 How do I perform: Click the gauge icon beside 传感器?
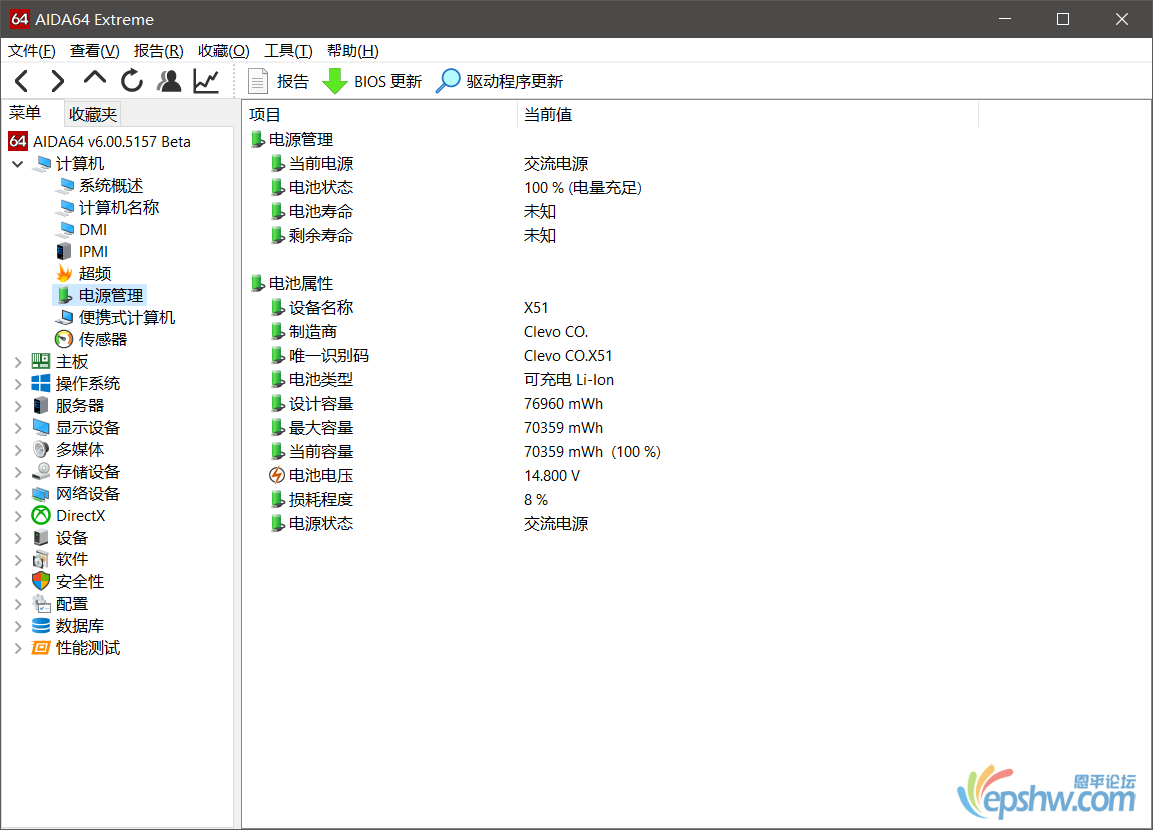(x=64, y=339)
